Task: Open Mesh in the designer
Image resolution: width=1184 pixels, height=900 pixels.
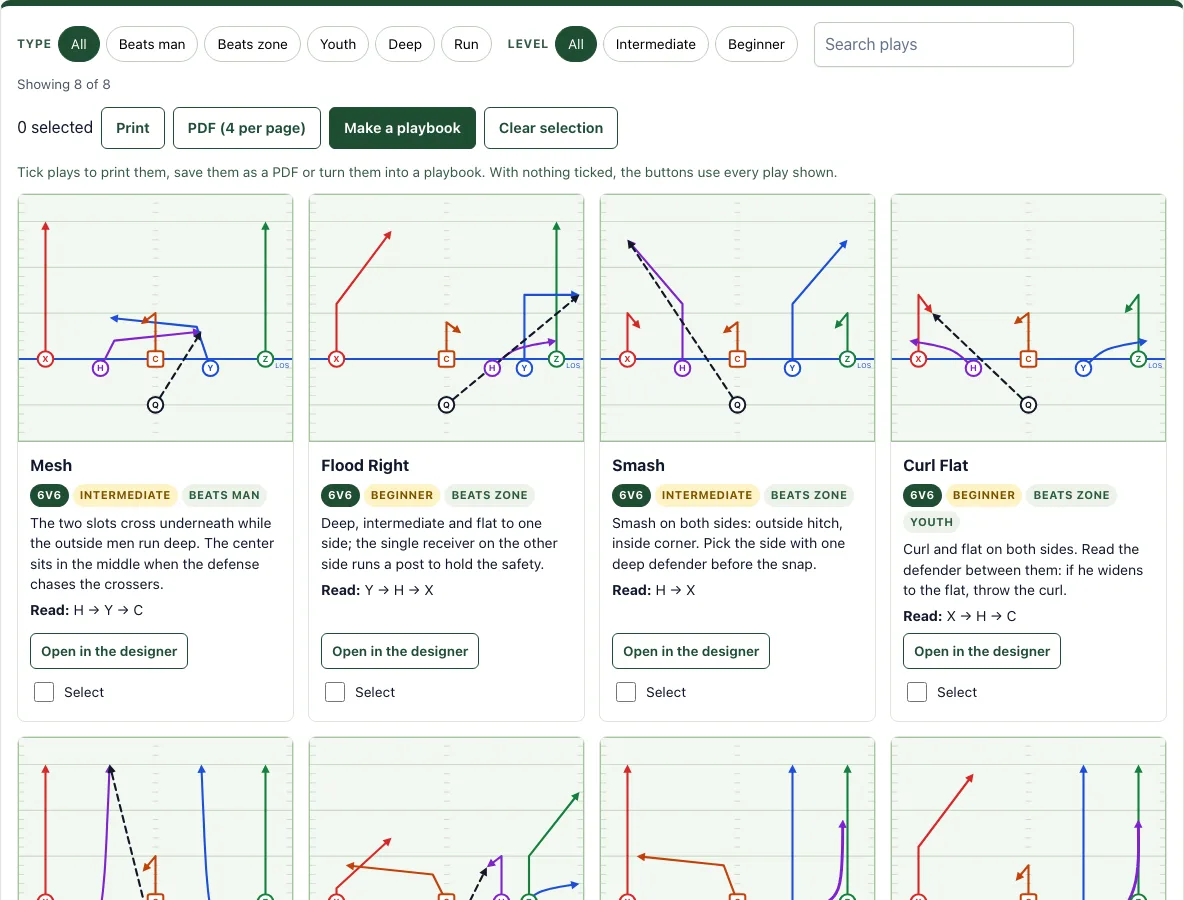Action: click(109, 651)
